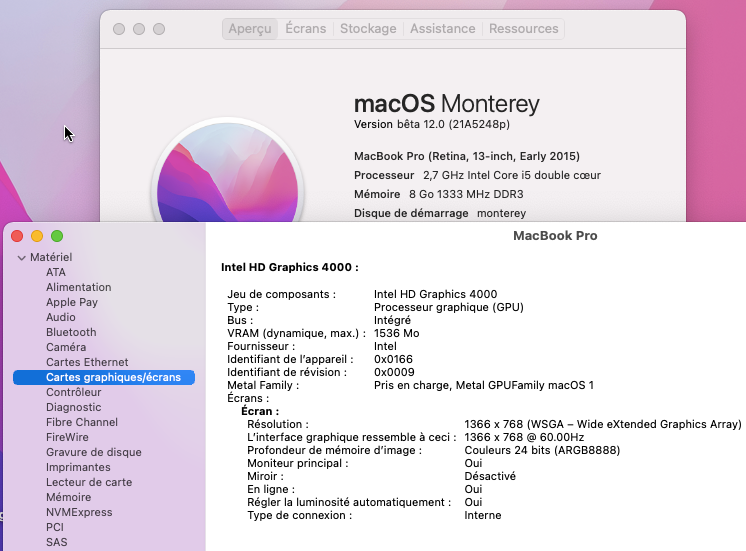Select ATA in the sidebar

[56, 272]
